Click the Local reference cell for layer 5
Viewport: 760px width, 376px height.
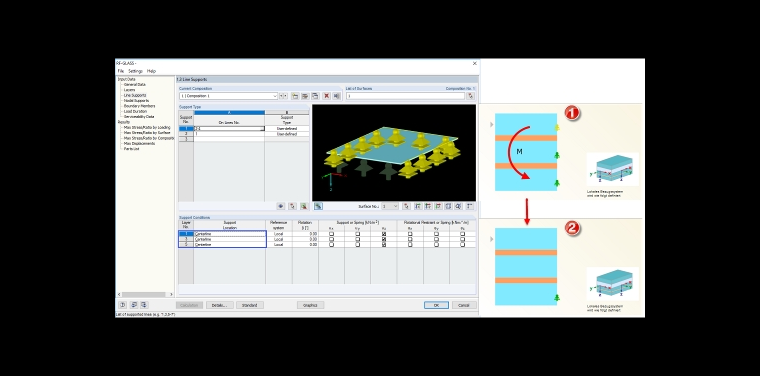click(279, 245)
